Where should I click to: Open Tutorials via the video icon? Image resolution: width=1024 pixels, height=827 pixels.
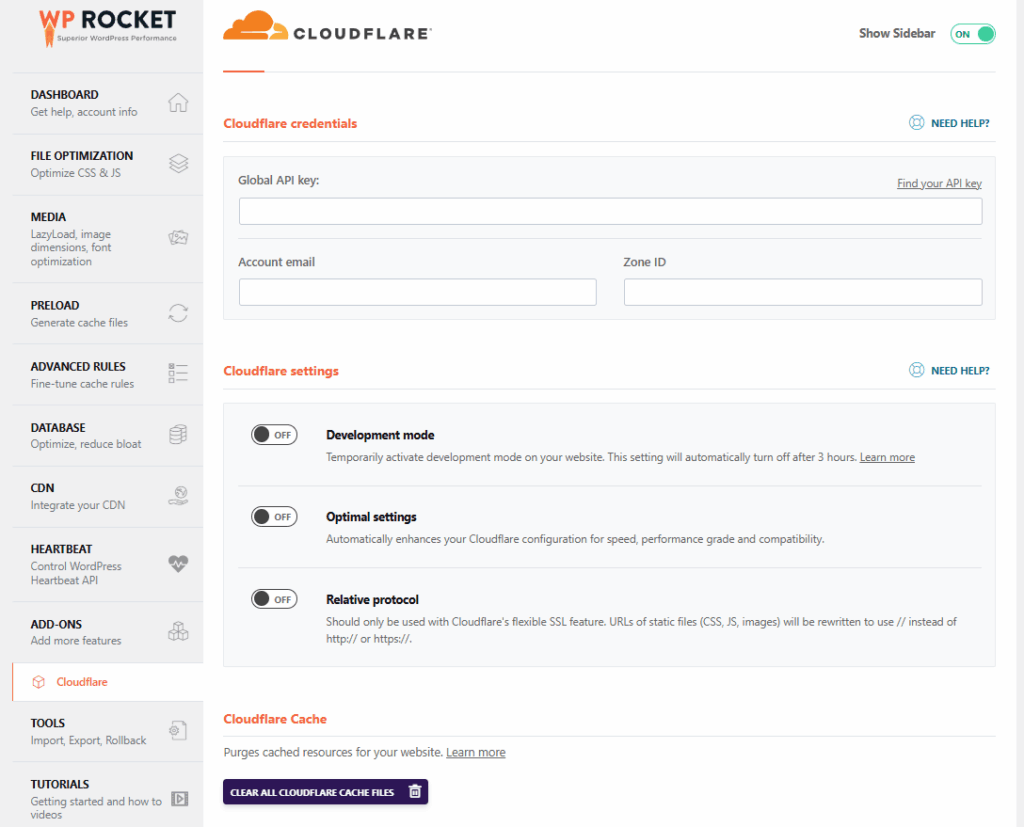click(x=177, y=799)
